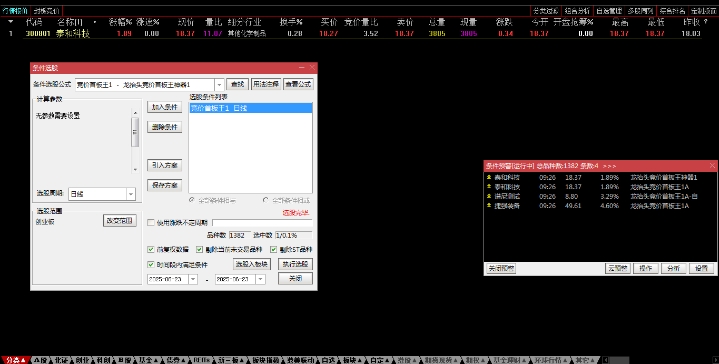Uncheck the 剔除ST品种 checkbox
719x364 pixels.
[274, 249]
